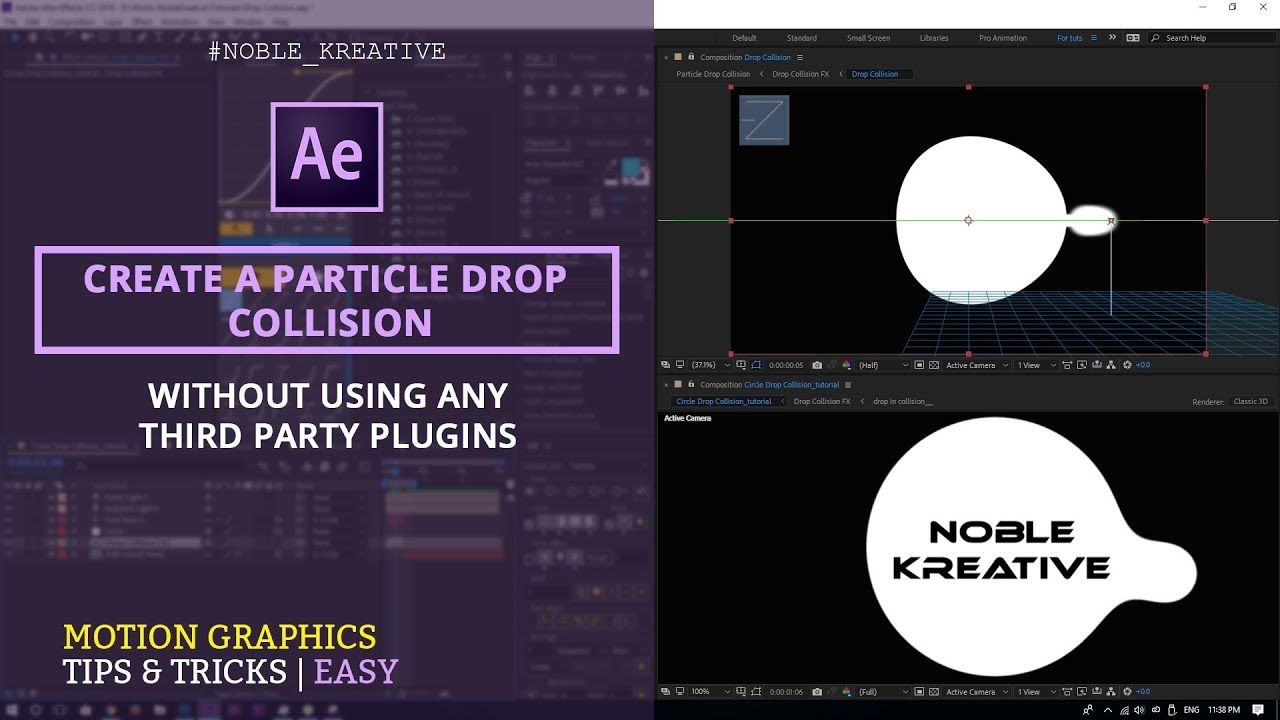Navigate to Particle Drop Collision breadcrumb
1280x720 pixels.
[713, 74]
